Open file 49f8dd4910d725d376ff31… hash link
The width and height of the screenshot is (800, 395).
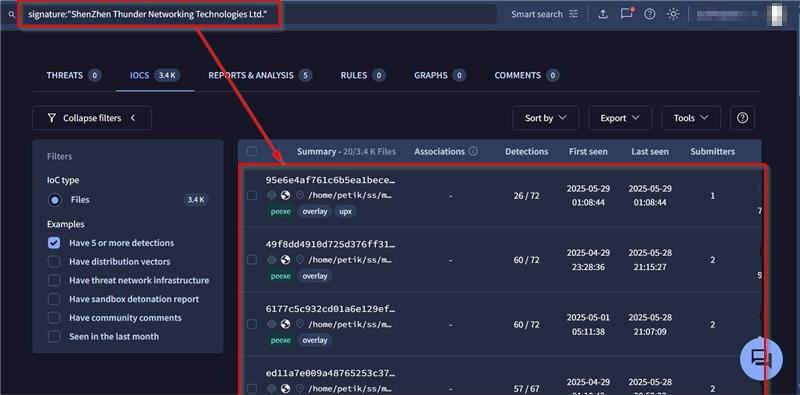tap(331, 244)
